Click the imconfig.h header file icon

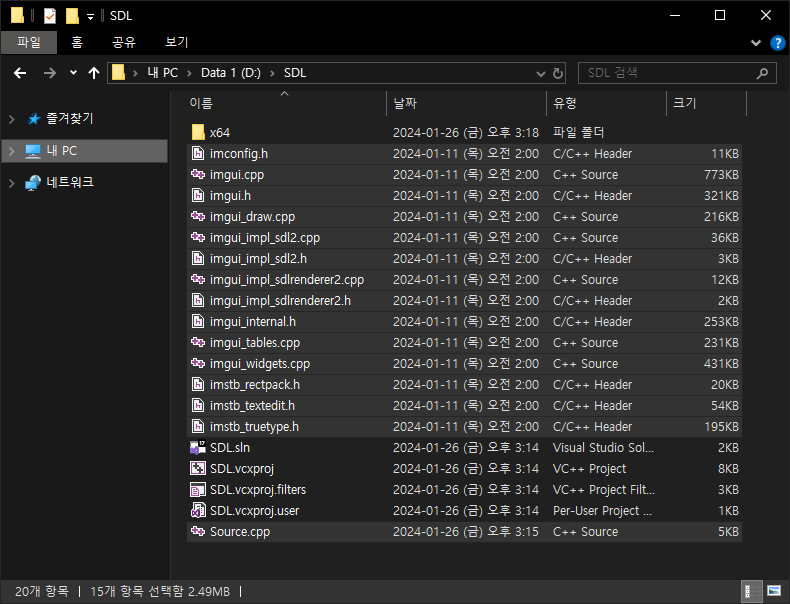coord(198,154)
